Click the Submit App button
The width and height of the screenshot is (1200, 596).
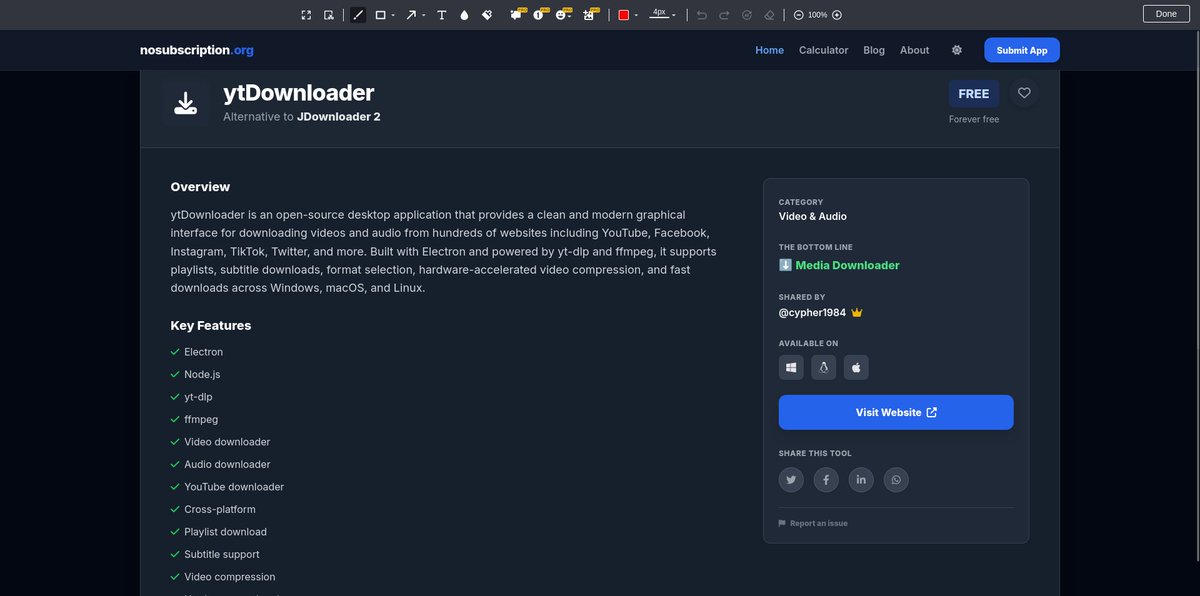pyautogui.click(x=1022, y=50)
